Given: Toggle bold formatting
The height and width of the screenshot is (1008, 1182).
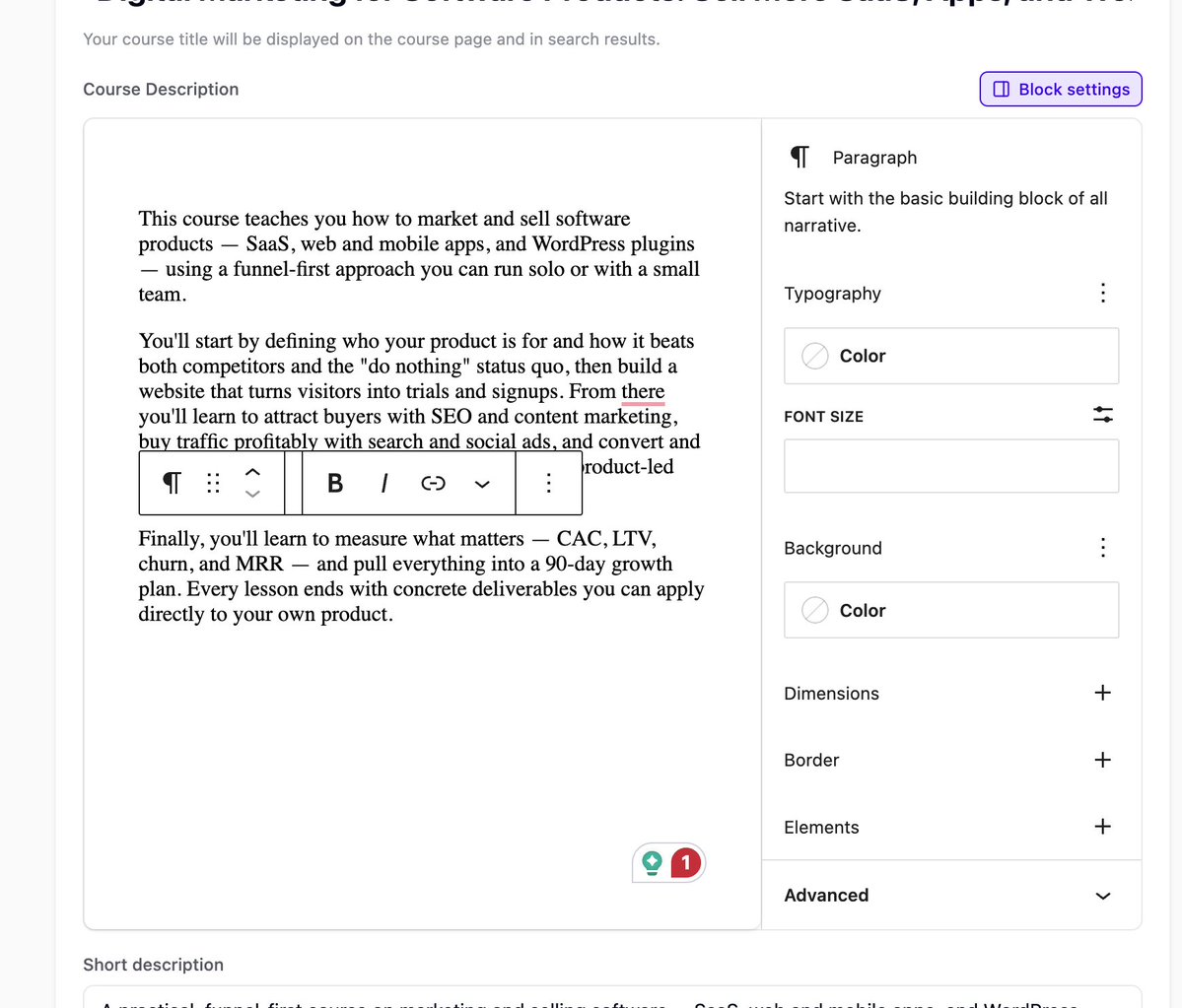Looking at the screenshot, I should point(335,483).
